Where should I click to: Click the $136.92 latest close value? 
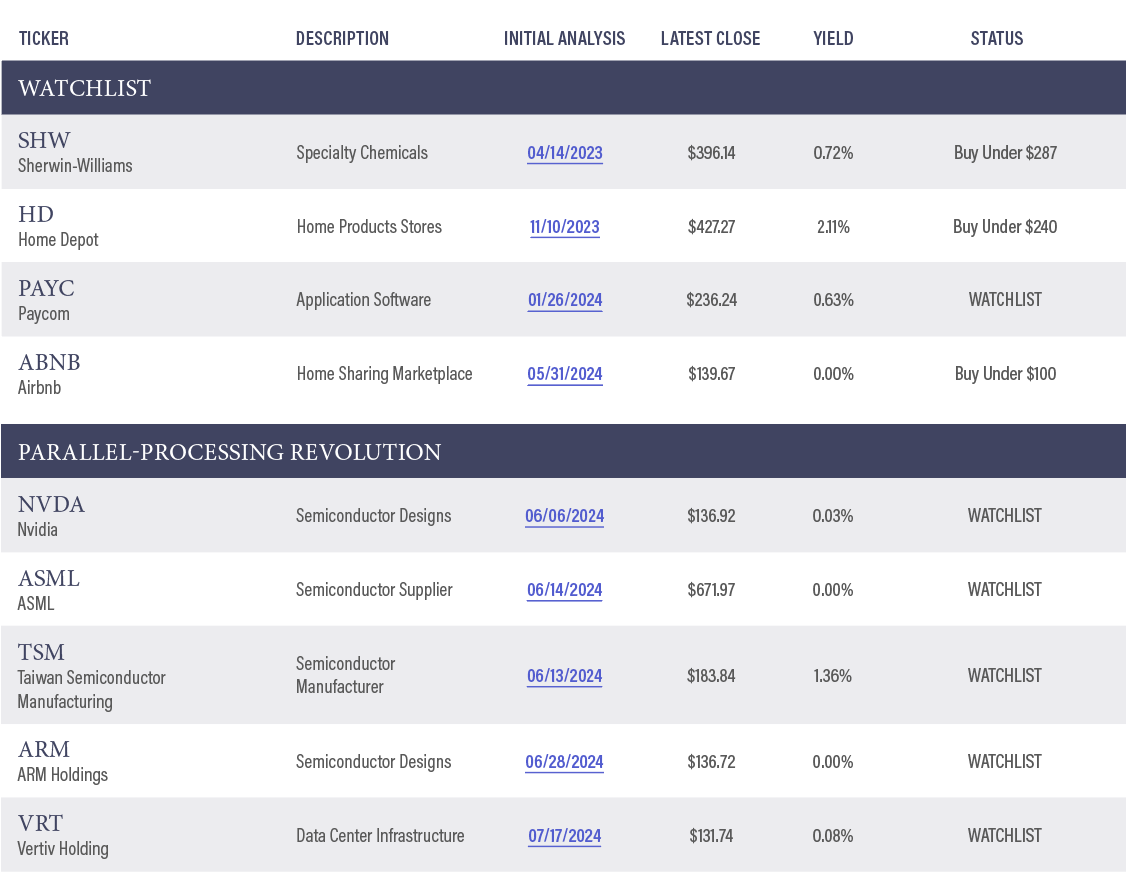coord(711,516)
